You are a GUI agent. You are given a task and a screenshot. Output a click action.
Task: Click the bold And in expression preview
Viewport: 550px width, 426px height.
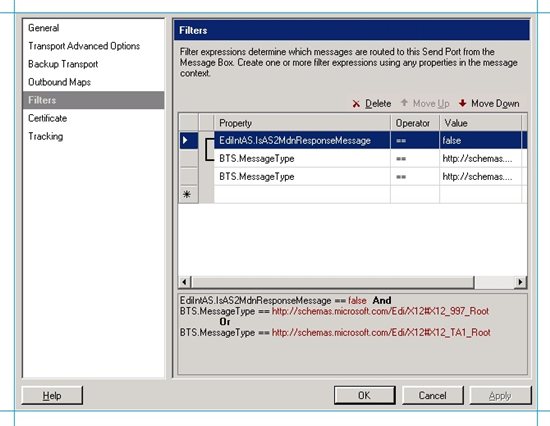tap(382, 301)
